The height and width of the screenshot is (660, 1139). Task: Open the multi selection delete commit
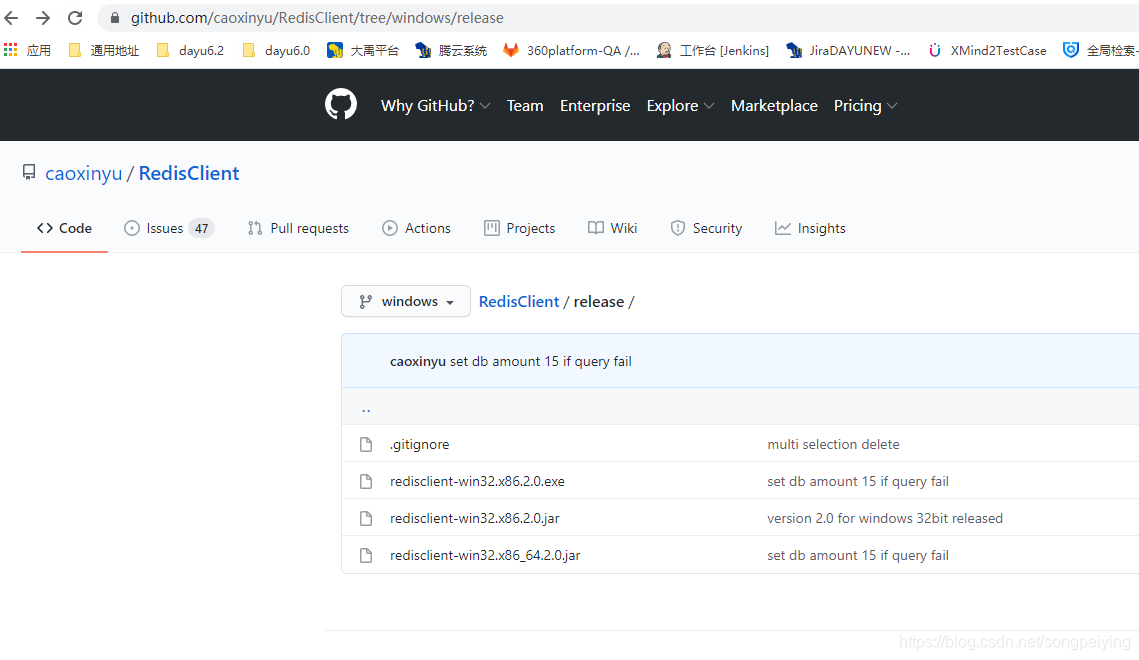pyautogui.click(x=833, y=444)
